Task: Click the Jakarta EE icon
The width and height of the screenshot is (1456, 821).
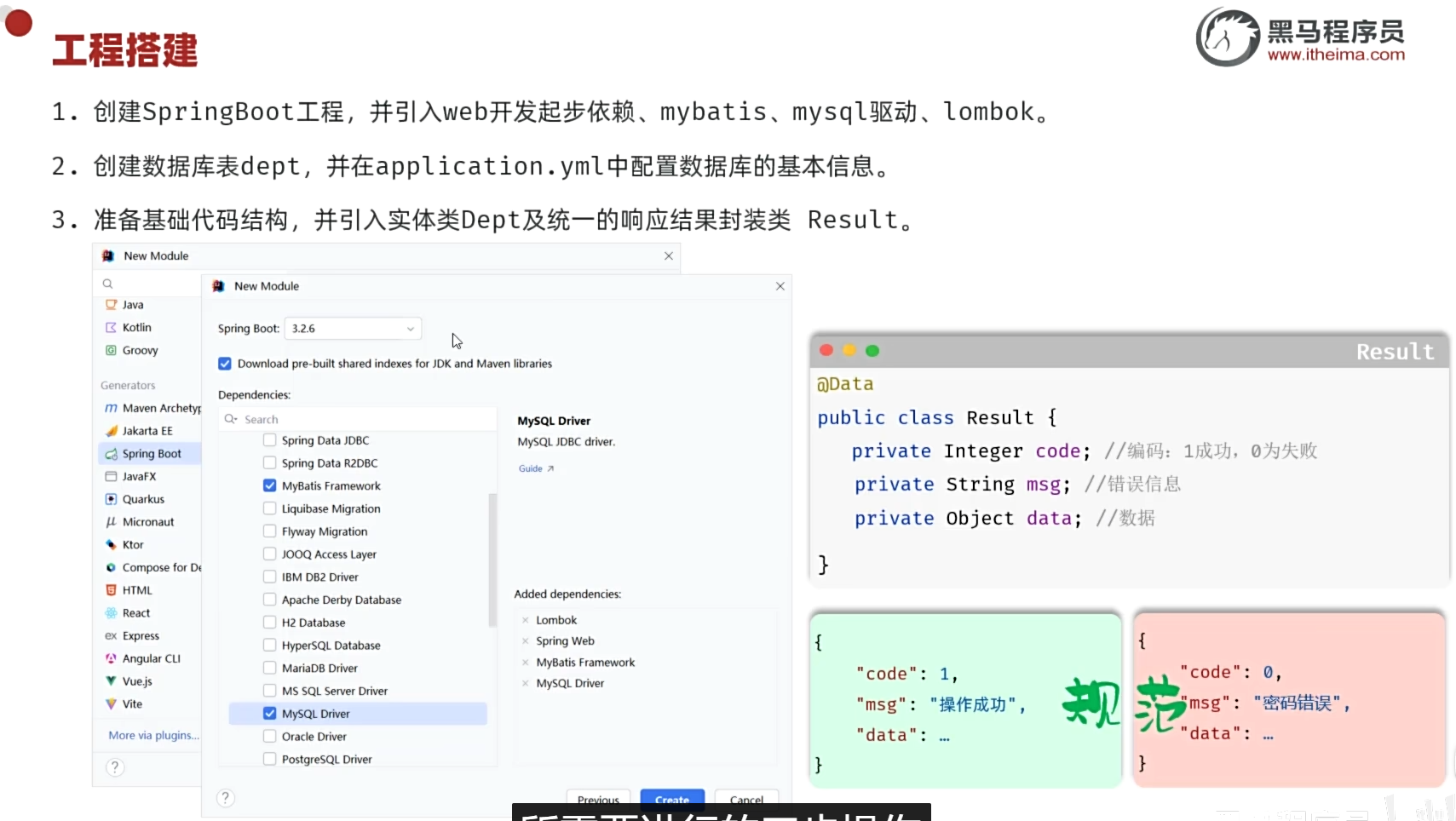Action: coord(111,431)
